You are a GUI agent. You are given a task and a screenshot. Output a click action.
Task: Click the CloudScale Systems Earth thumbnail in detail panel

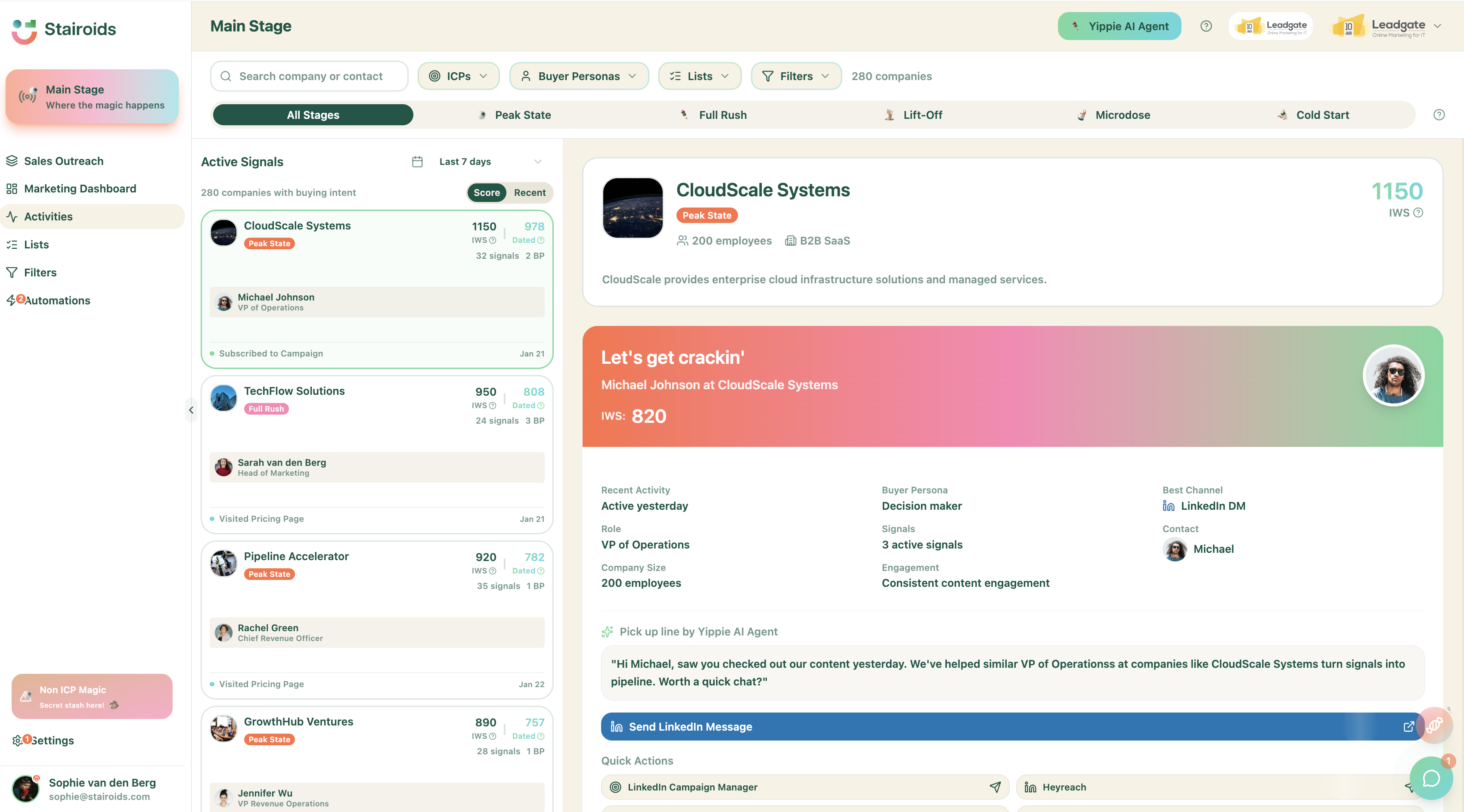[x=633, y=208]
